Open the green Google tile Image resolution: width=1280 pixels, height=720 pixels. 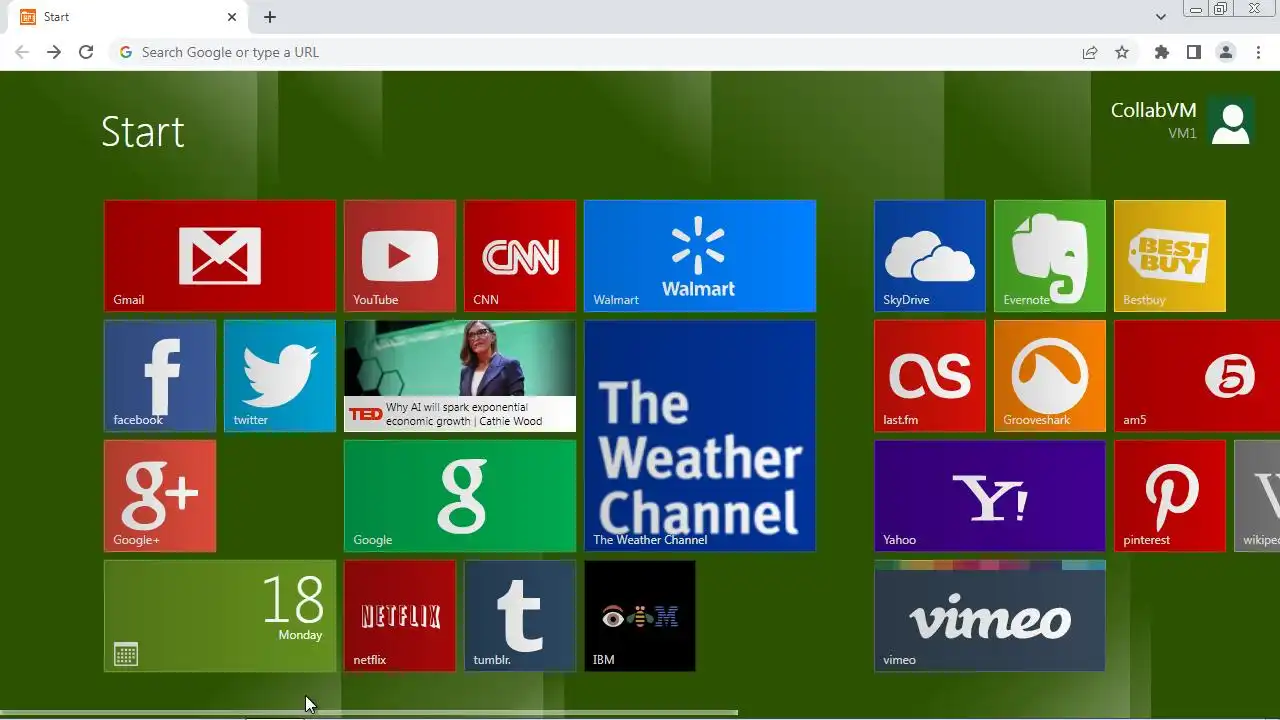[460, 496]
